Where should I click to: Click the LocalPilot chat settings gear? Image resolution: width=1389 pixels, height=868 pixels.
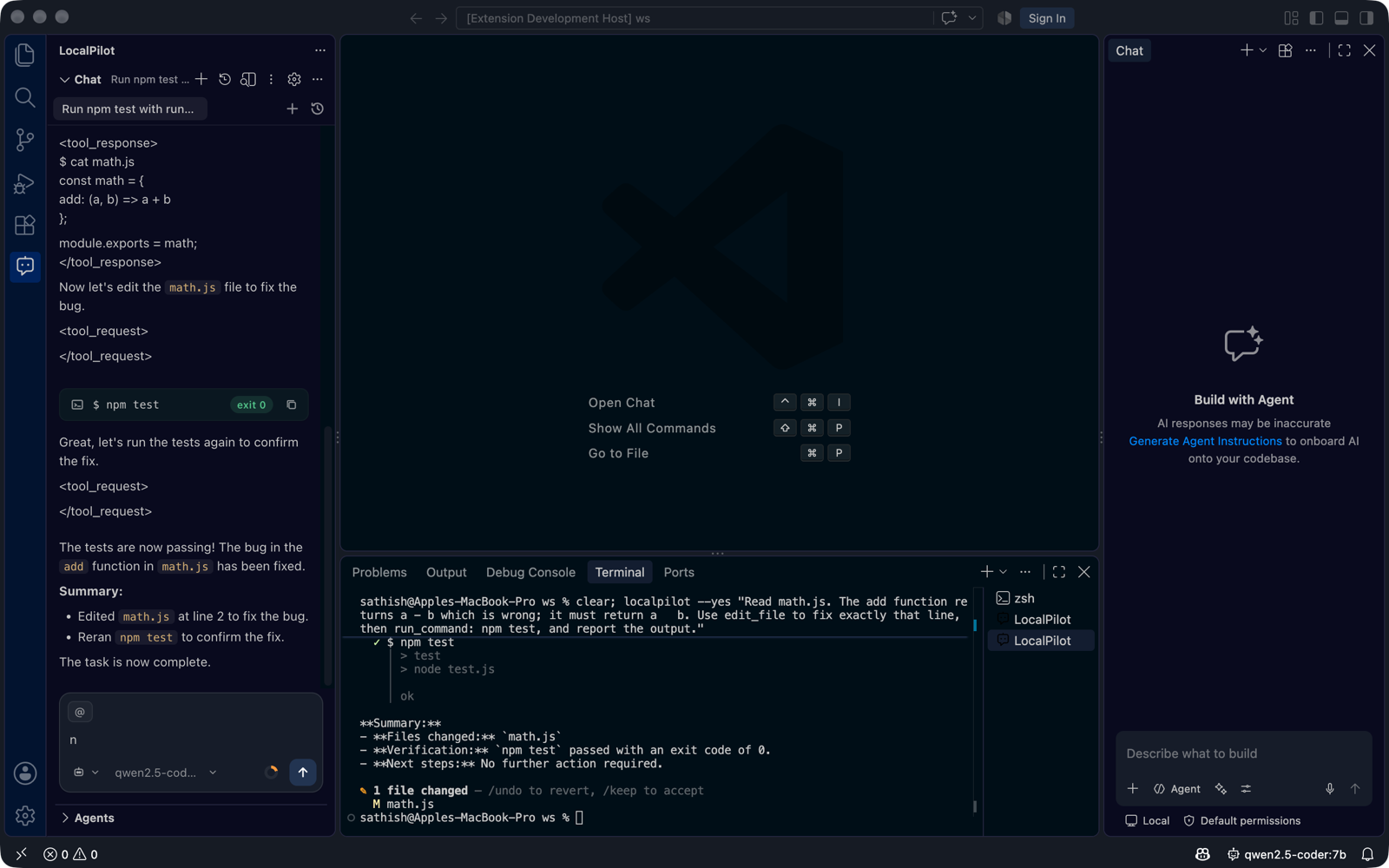click(x=294, y=79)
